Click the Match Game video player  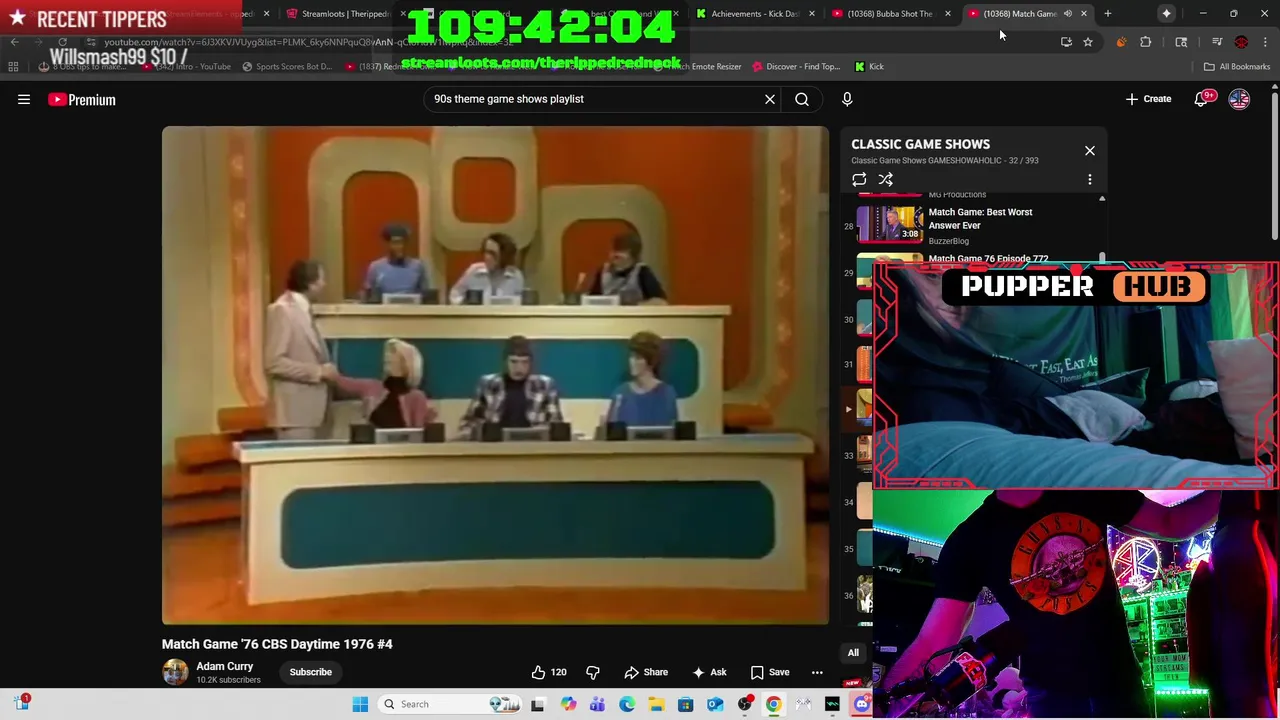point(495,375)
